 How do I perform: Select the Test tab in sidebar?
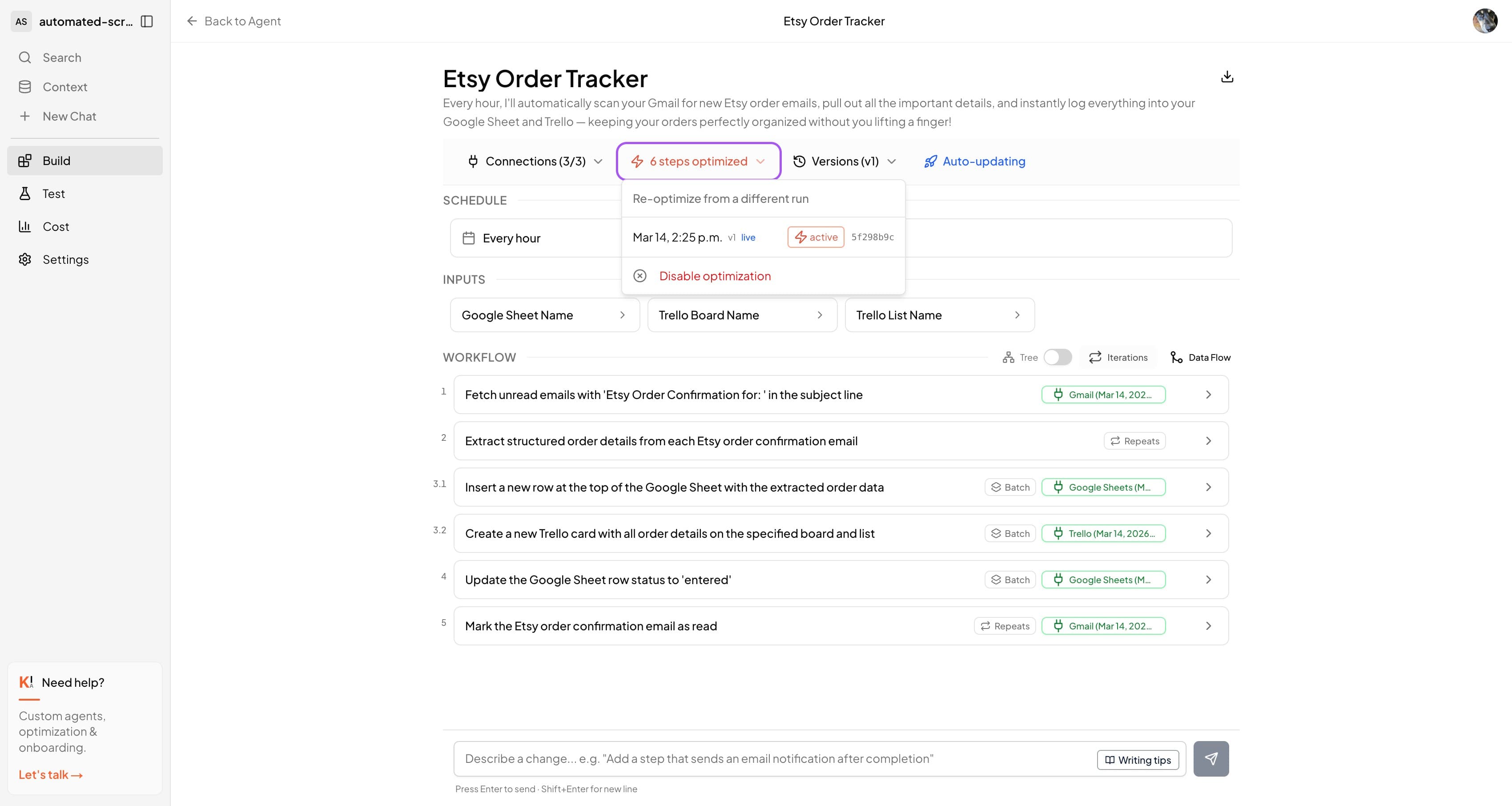tap(53, 193)
